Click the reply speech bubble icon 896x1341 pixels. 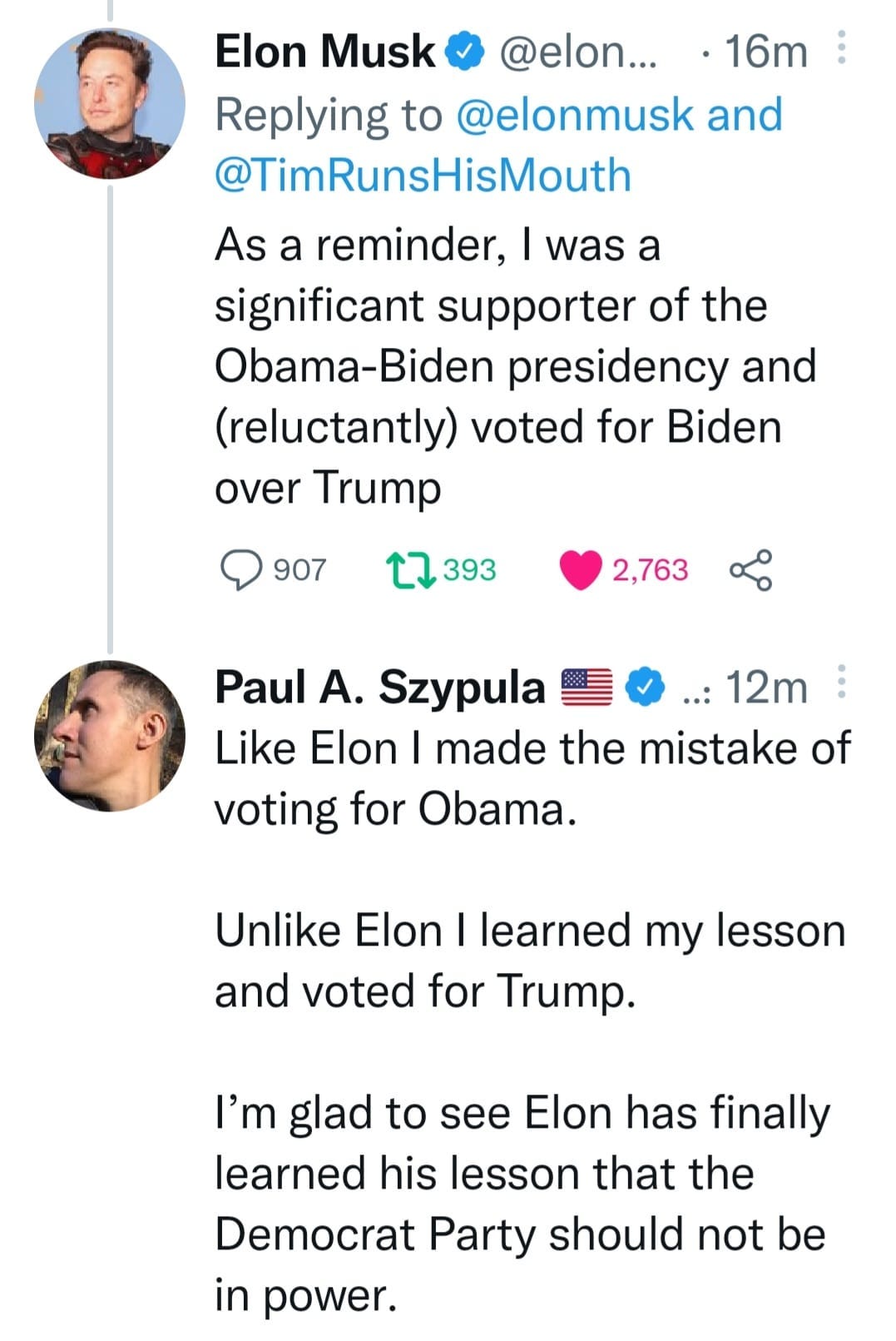pos(239,570)
